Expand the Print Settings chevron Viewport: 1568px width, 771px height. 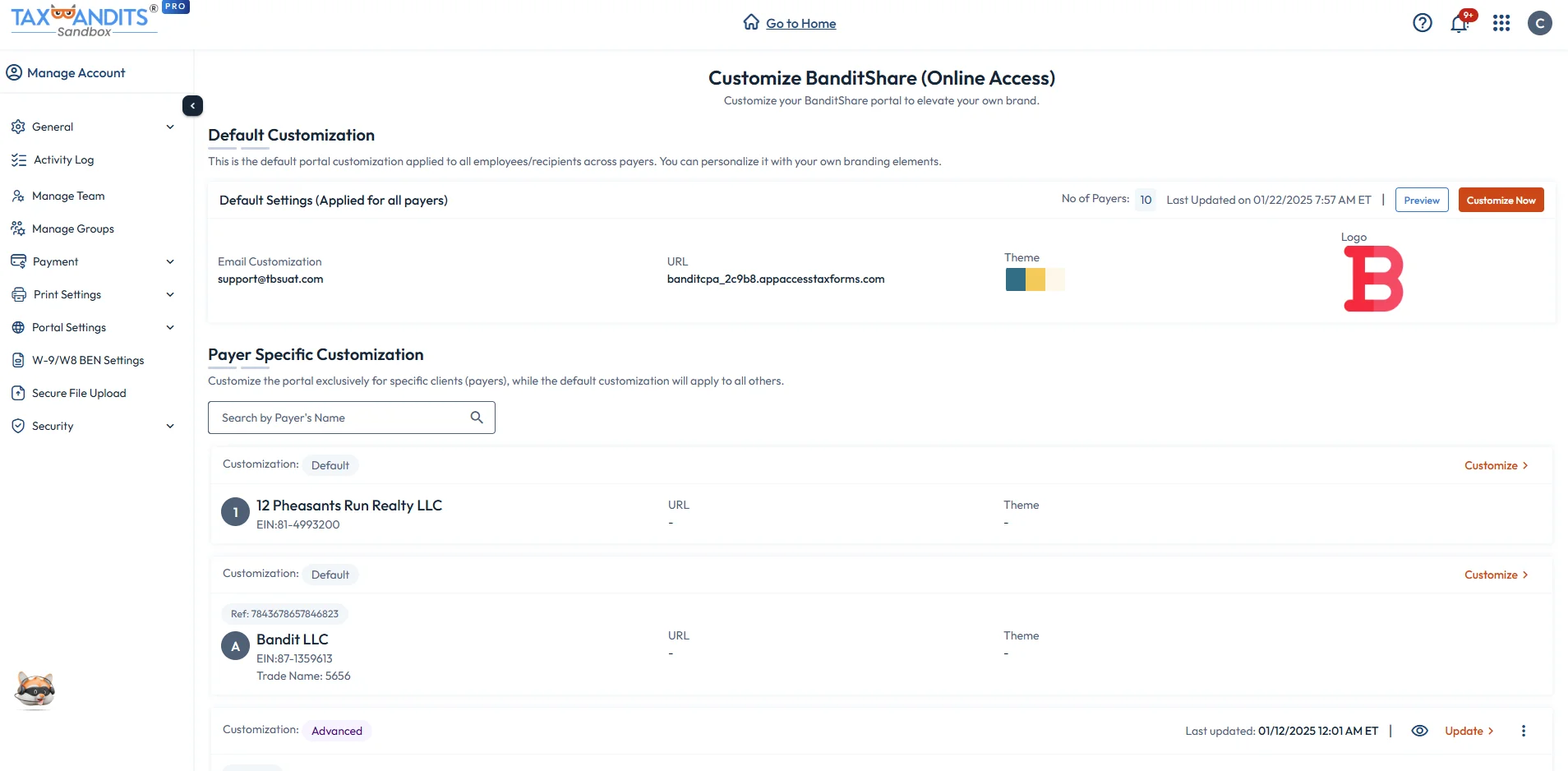(170, 294)
